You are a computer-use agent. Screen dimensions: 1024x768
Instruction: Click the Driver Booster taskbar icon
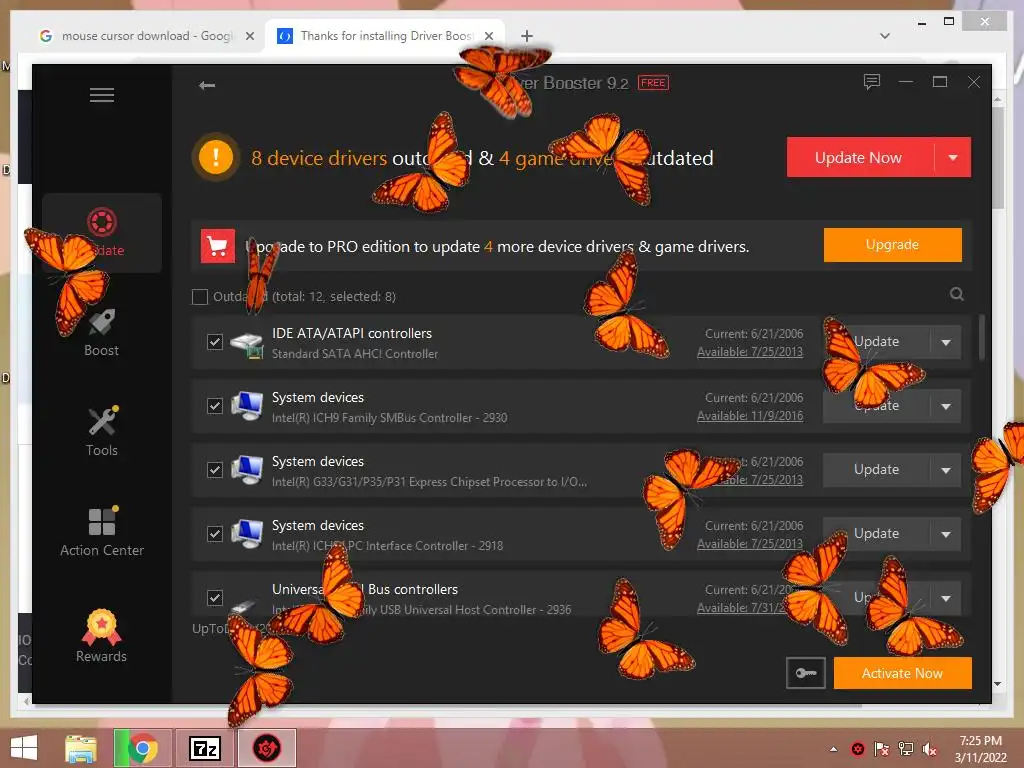[266, 748]
